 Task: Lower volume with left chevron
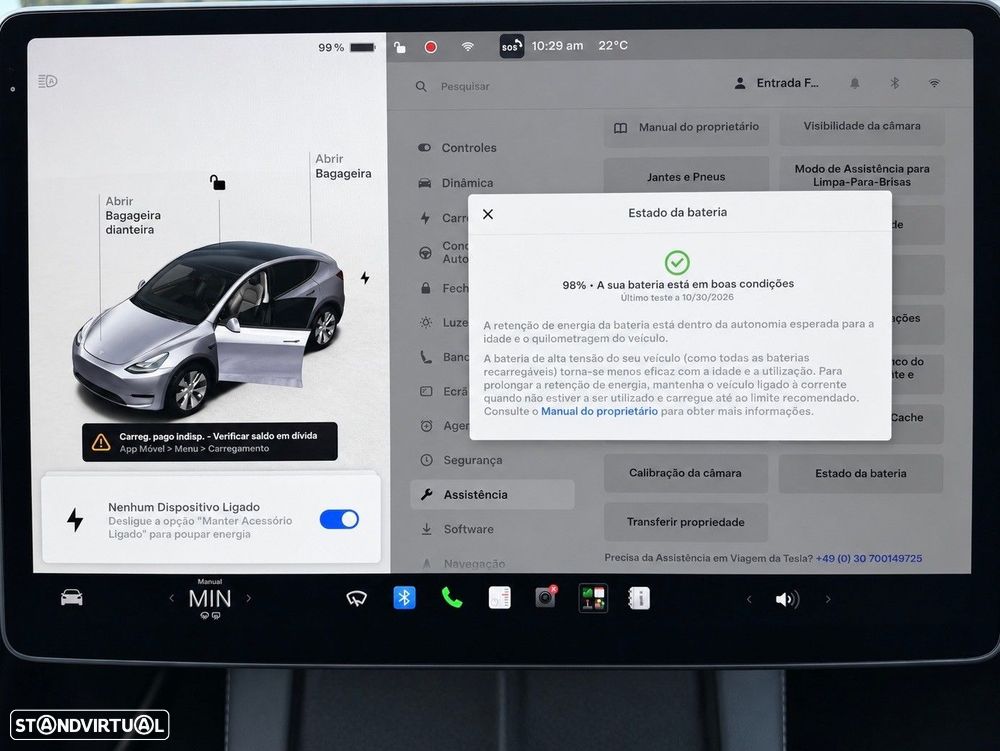[x=749, y=599]
